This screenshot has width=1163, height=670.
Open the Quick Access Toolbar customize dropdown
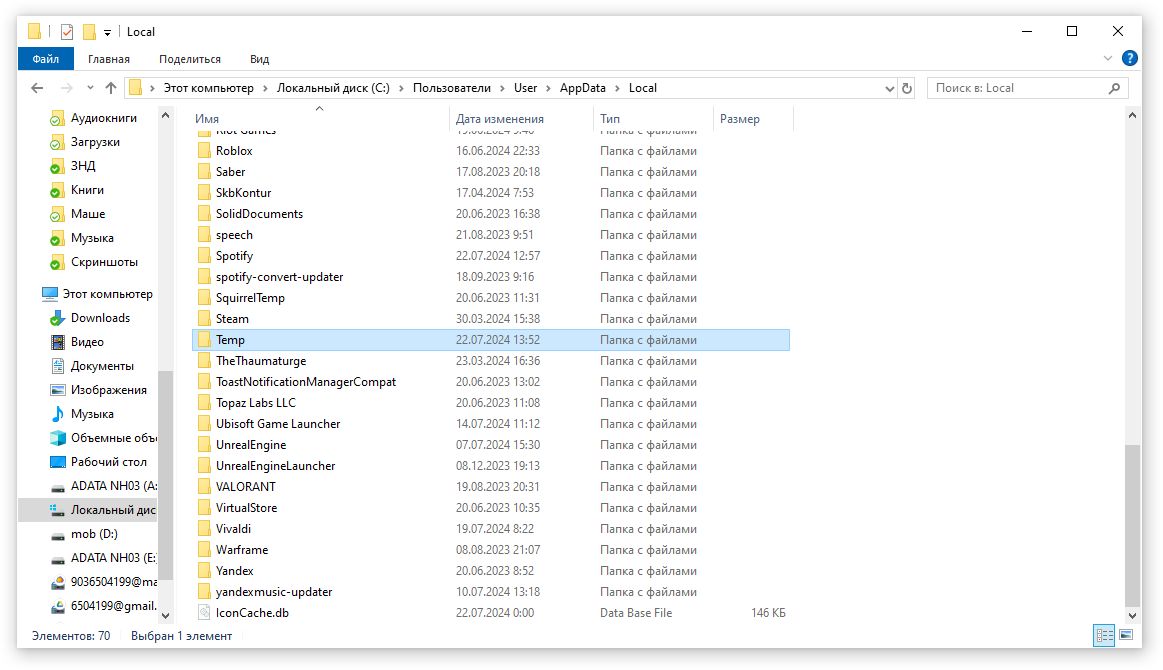108,32
